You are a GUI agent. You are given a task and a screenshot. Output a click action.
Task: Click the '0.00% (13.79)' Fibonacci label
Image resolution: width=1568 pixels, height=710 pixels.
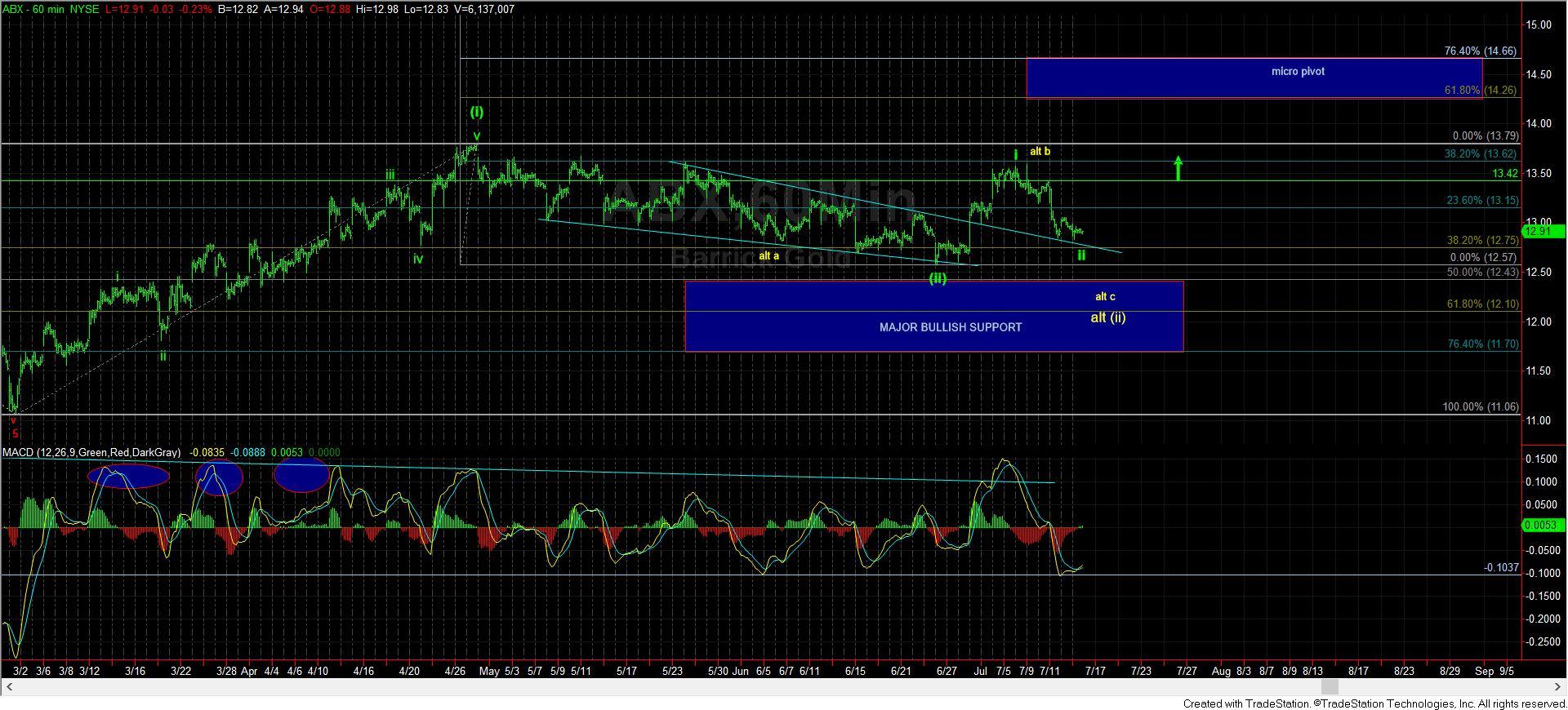click(x=1485, y=137)
